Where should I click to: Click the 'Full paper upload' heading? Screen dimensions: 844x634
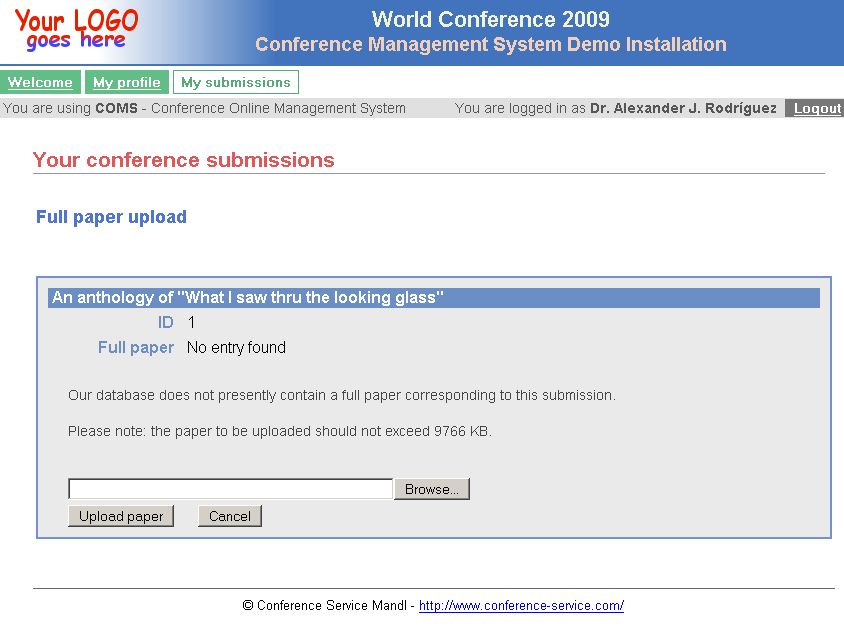111,217
